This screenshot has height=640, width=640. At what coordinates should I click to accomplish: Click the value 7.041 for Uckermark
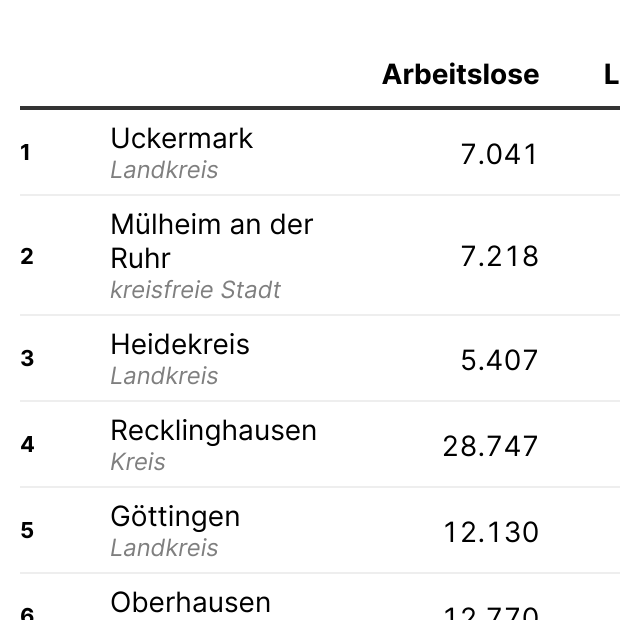499,154
